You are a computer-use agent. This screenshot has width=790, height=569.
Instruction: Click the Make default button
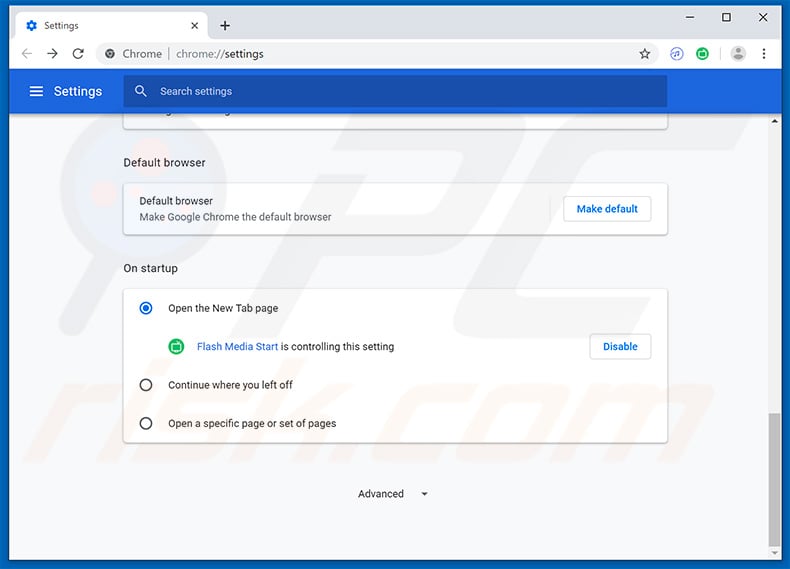607,209
